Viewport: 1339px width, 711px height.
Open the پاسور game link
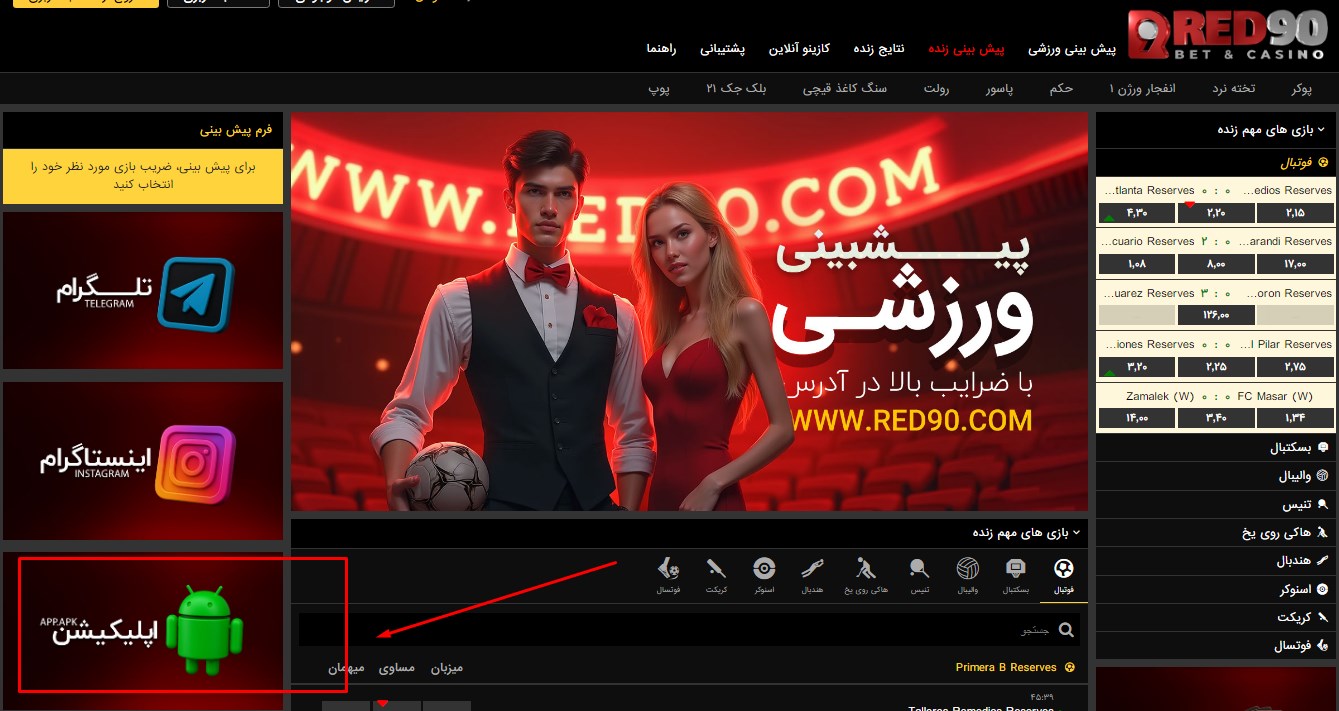click(x=999, y=89)
